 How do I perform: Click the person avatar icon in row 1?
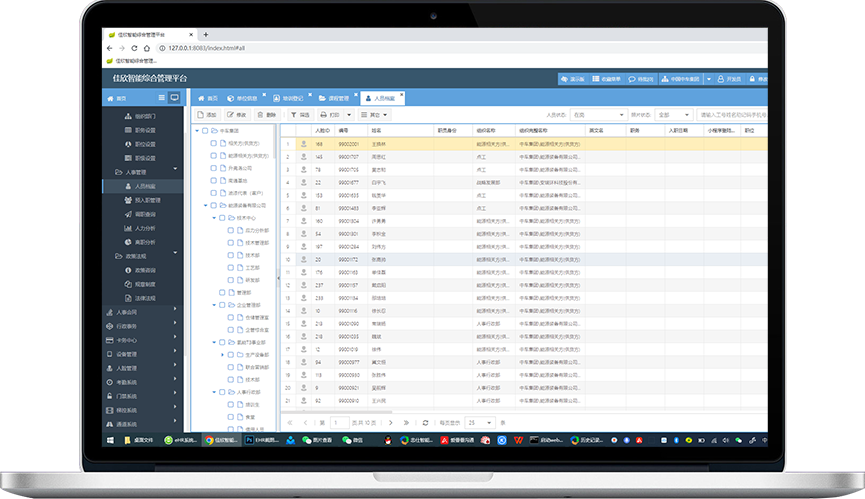point(303,144)
